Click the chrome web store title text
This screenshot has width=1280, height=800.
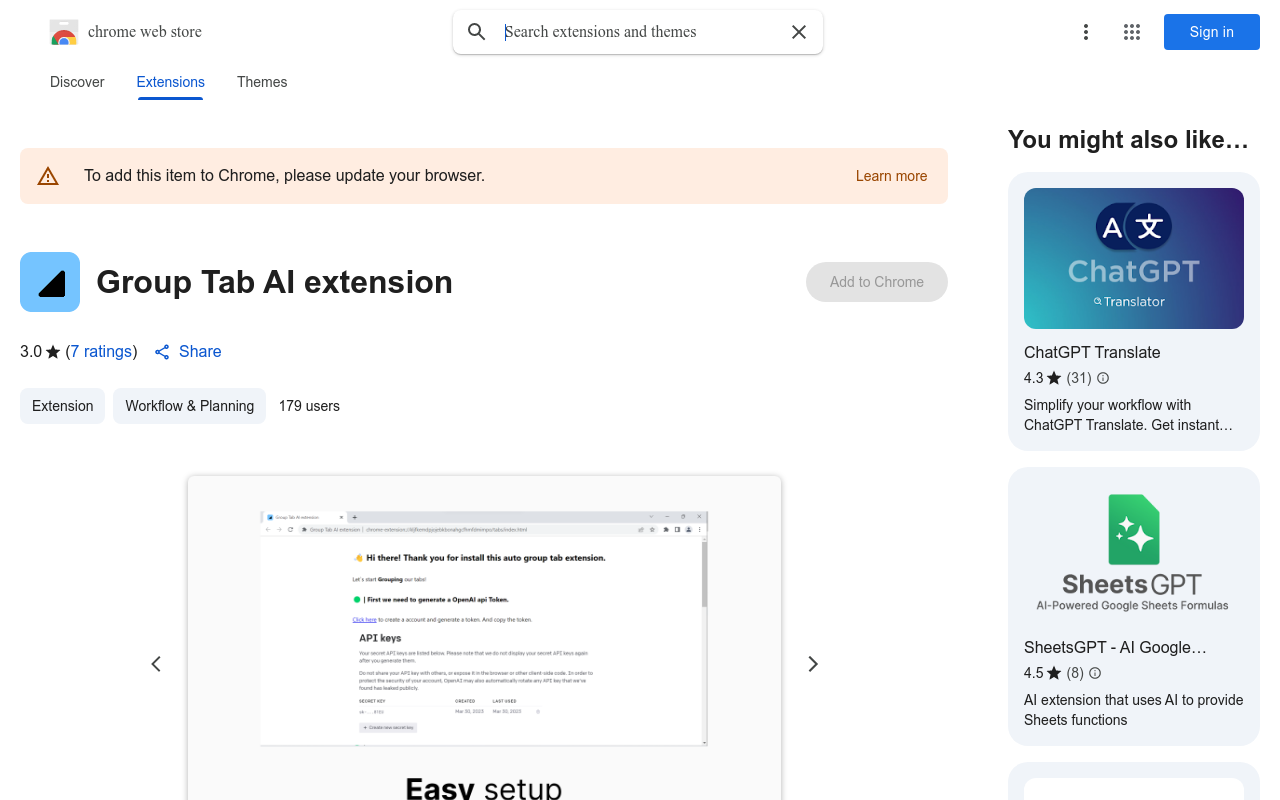145,32
